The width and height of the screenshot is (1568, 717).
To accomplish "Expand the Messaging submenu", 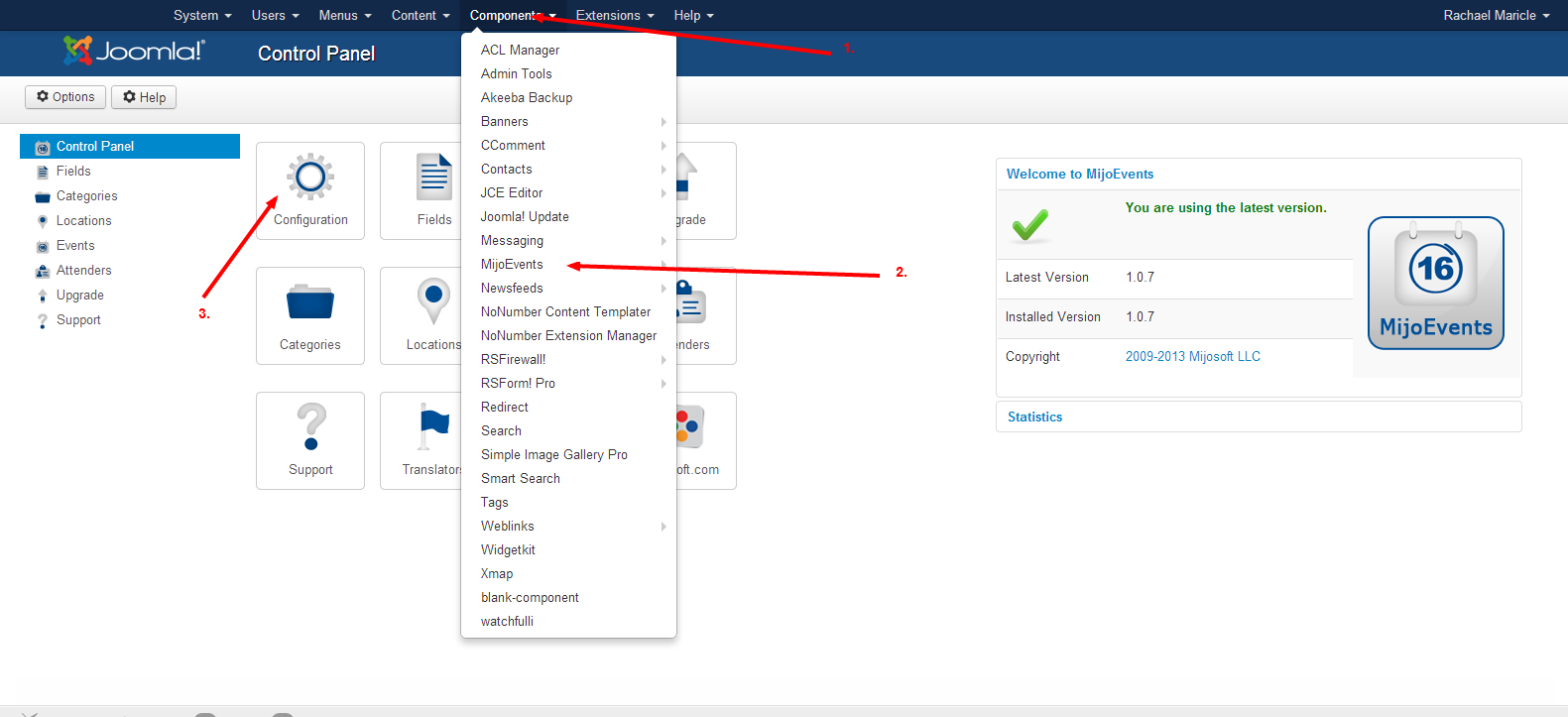I will (x=568, y=241).
